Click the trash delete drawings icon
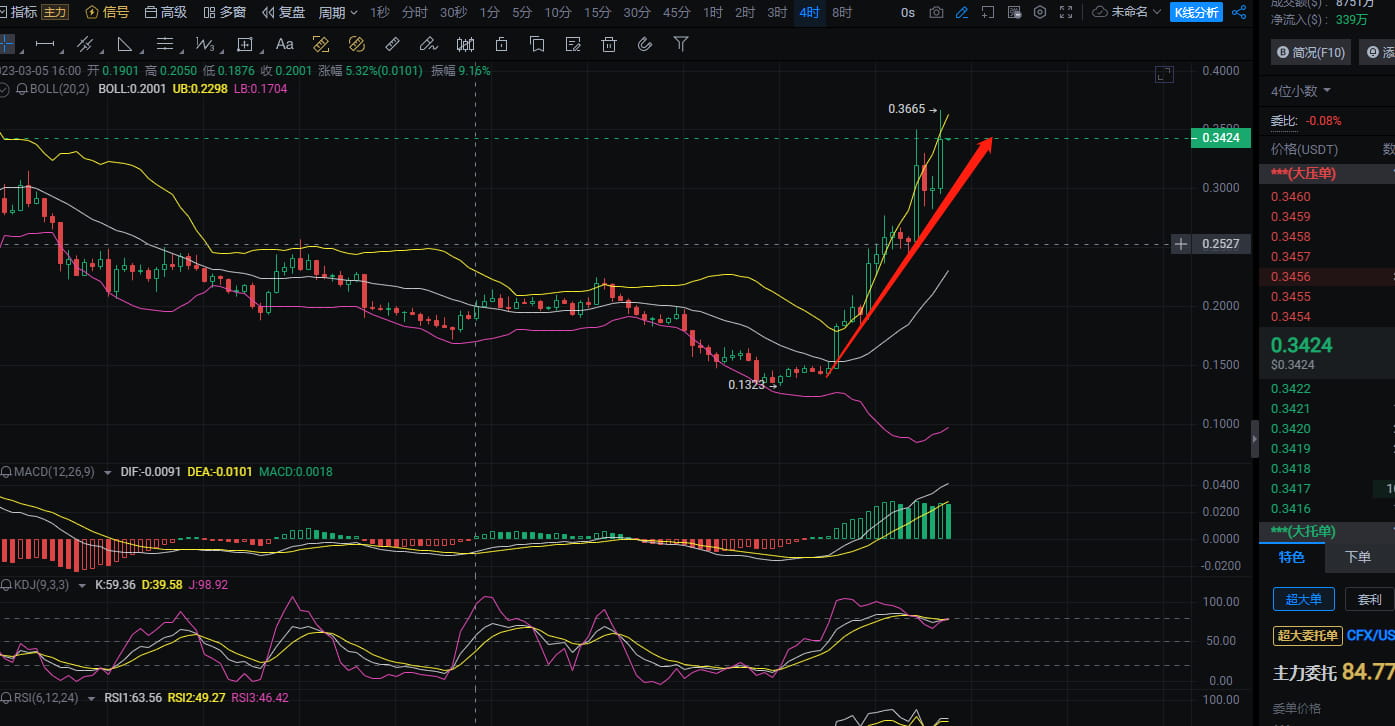1395x726 pixels. pyautogui.click(x=608, y=44)
